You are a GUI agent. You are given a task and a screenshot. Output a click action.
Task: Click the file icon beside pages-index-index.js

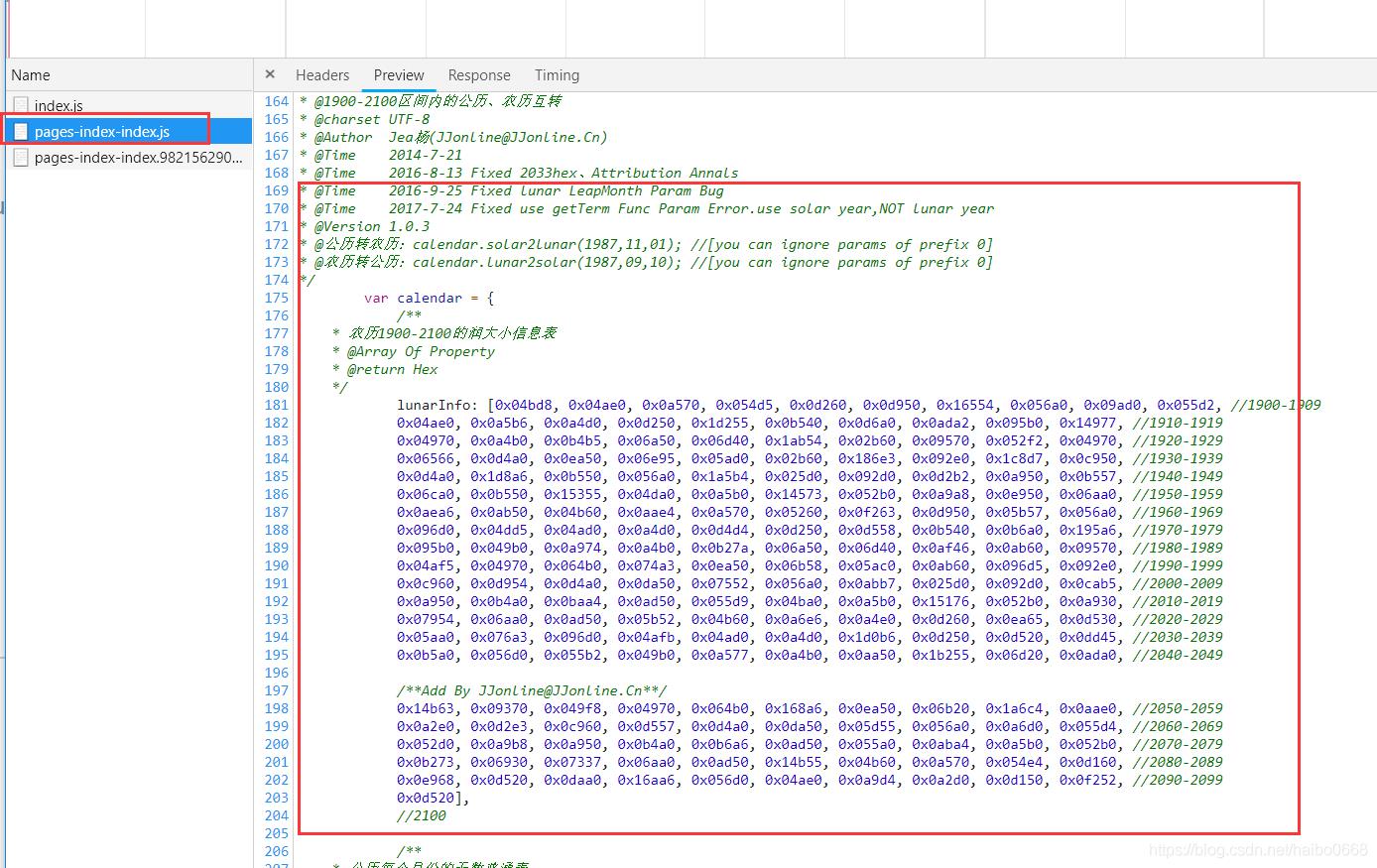coord(21,131)
